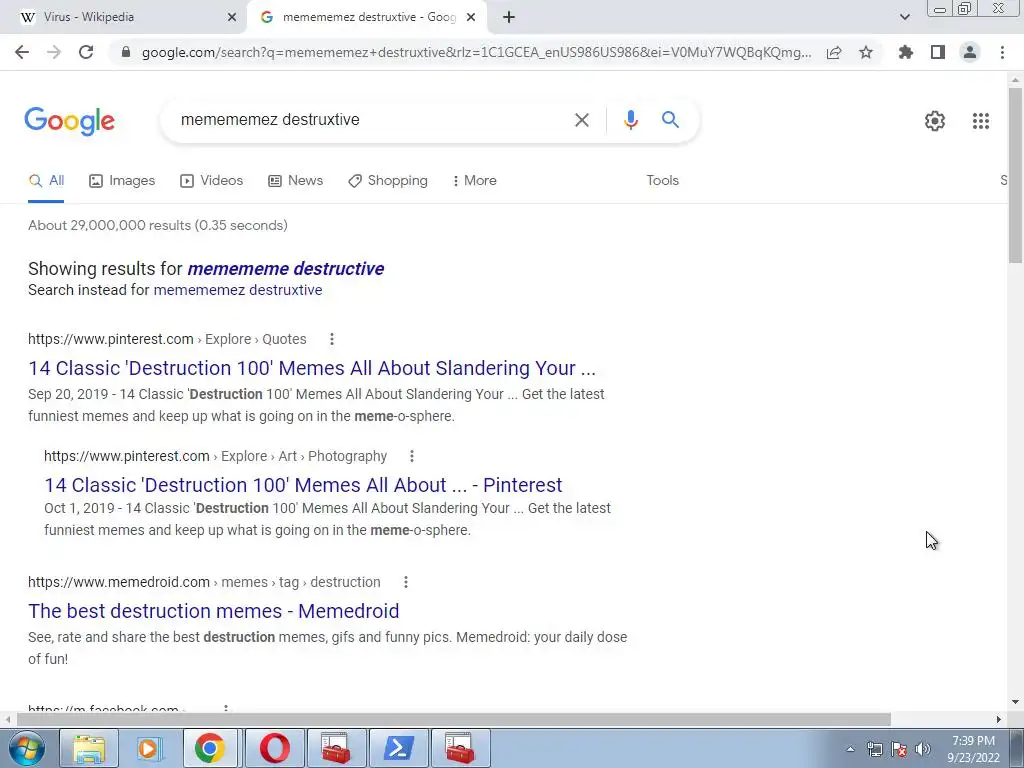1024x768 pixels.
Task: Expand the tab search dropdown
Action: [x=904, y=17]
